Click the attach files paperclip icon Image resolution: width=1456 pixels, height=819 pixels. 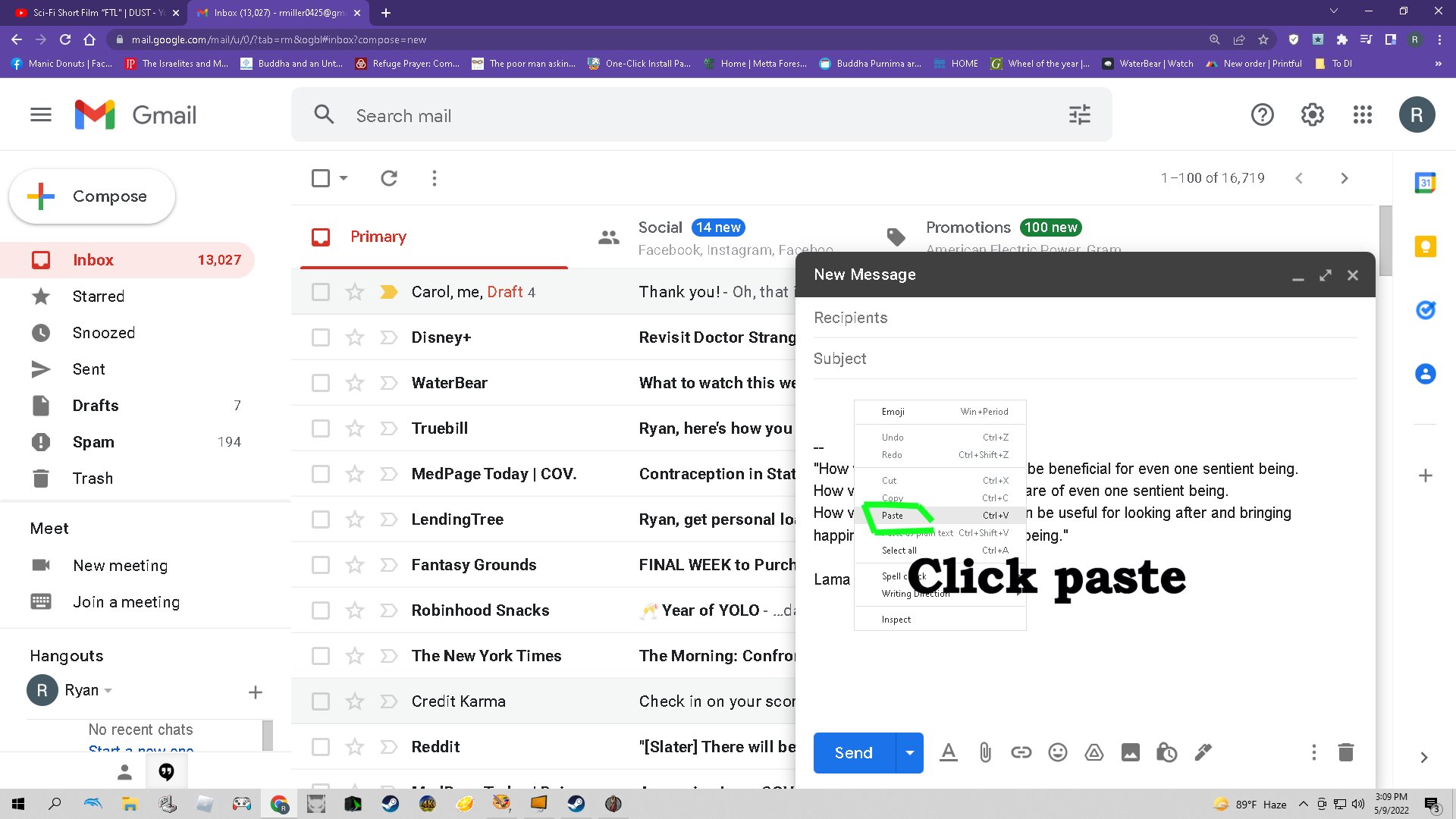[x=984, y=753]
